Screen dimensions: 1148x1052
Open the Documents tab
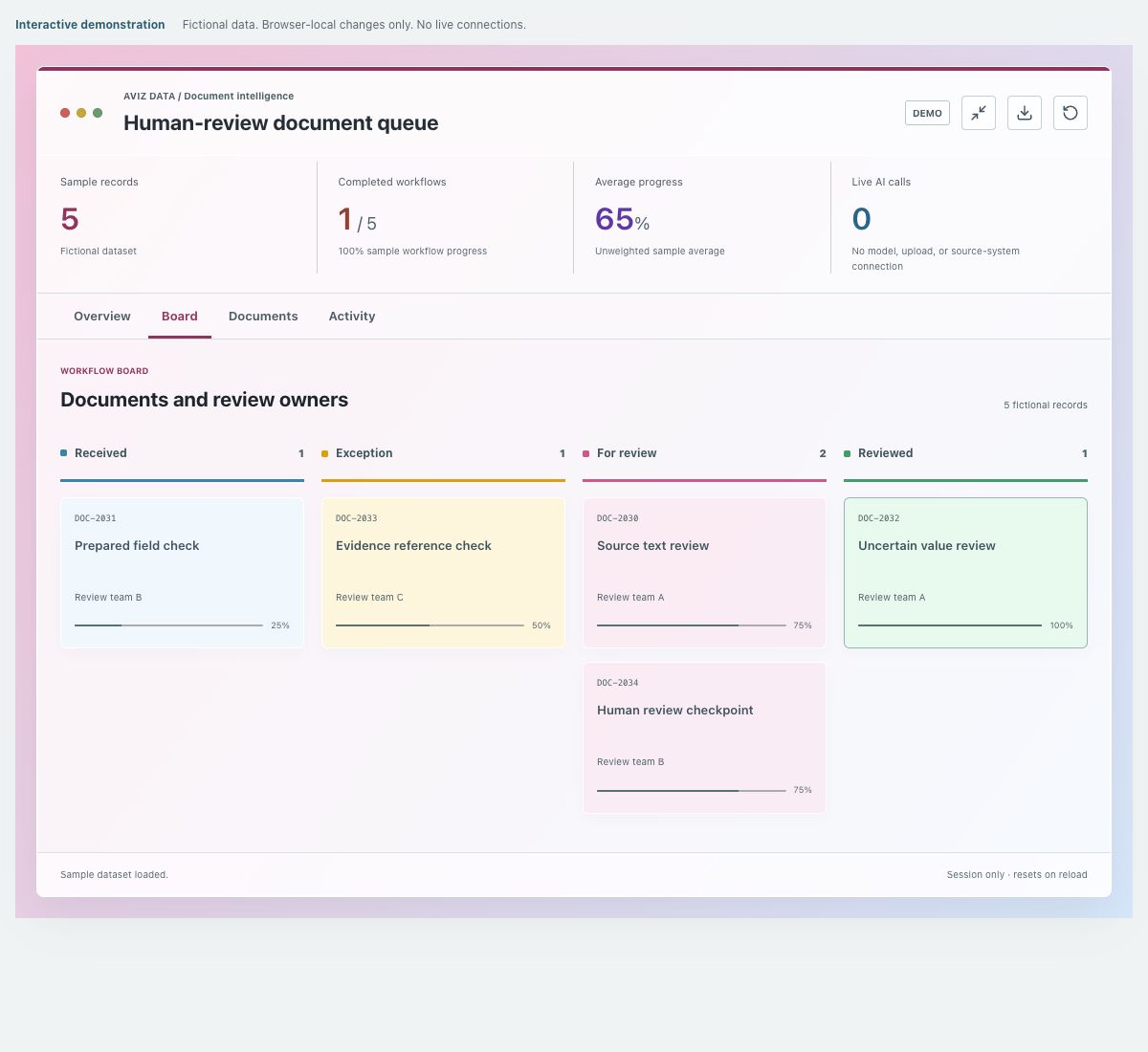pyautogui.click(x=263, y=317)
